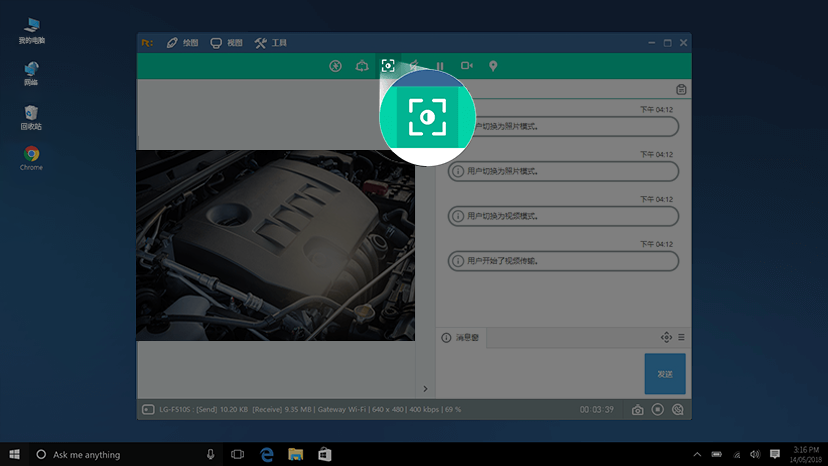Toggle the flash lightning icon

(414, 66)
